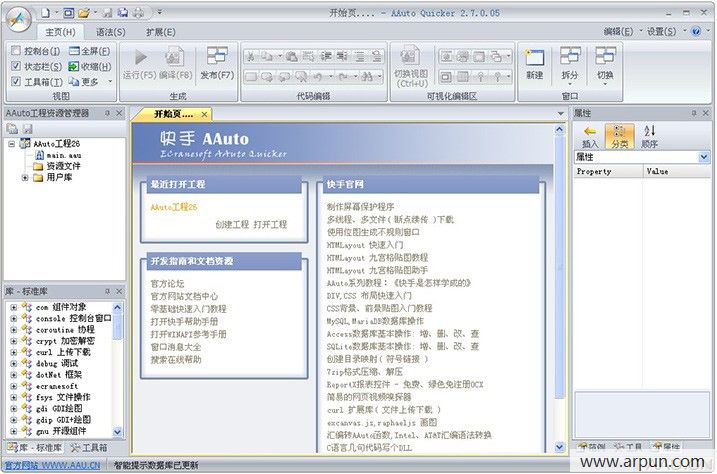Open the document tab list dropdown arrow

pyautogui.click(x=561, y=114)
